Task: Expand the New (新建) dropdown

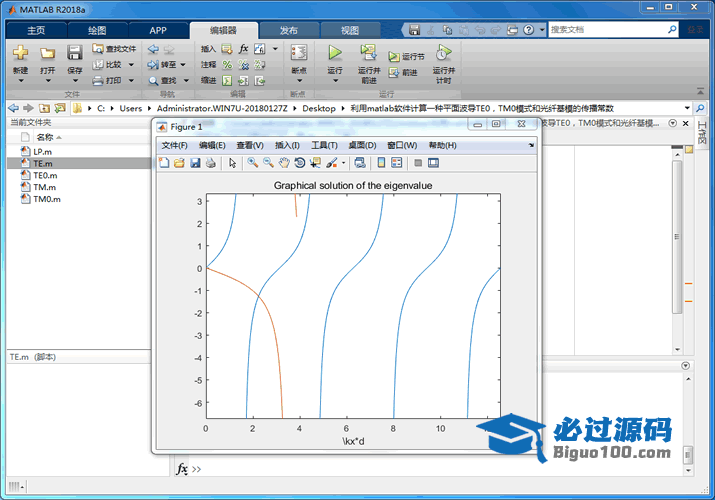Action: 20,82
